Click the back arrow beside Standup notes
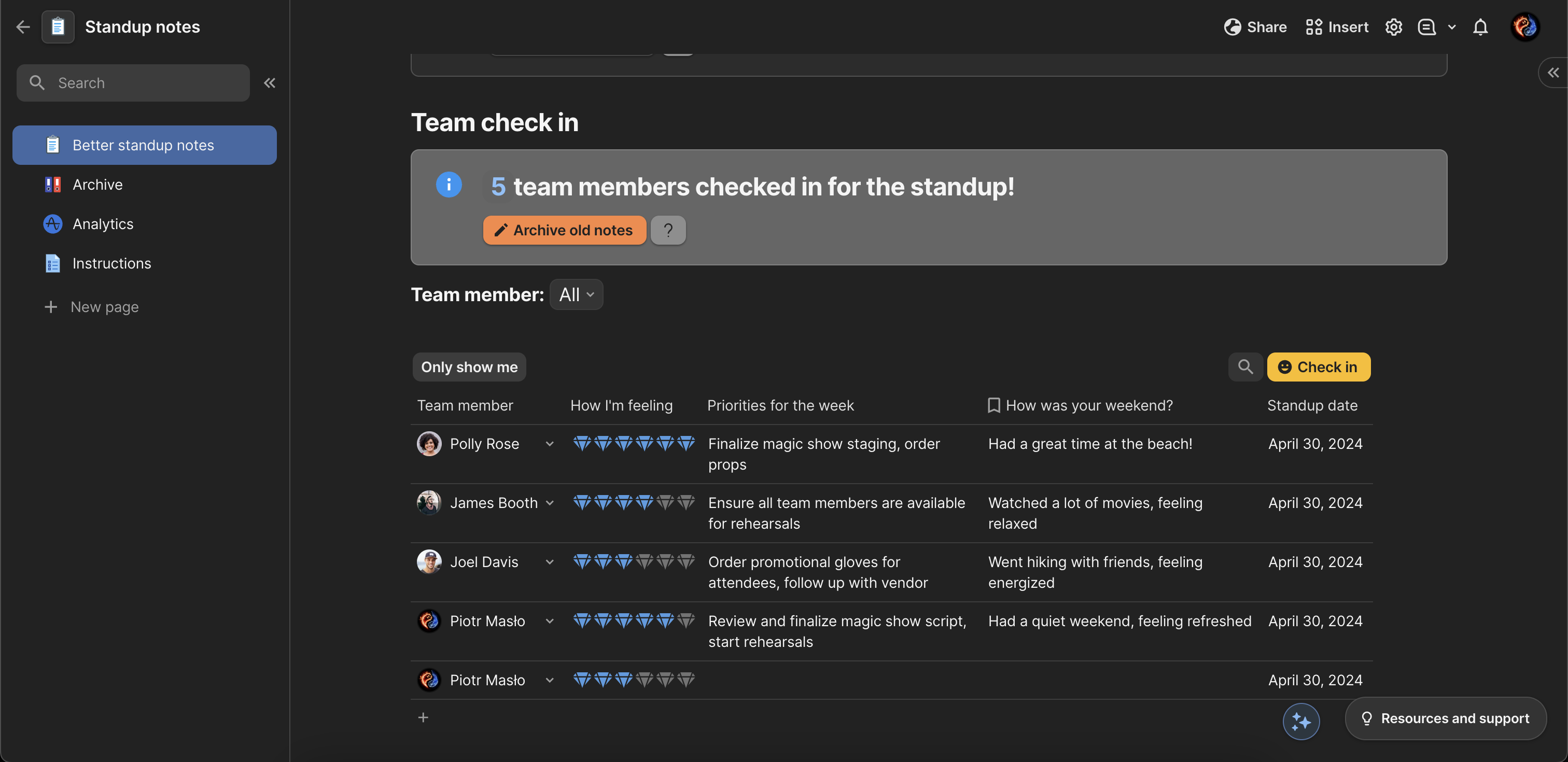The height and width of the screenshot is (762, 1568). [x=23, y=27]
